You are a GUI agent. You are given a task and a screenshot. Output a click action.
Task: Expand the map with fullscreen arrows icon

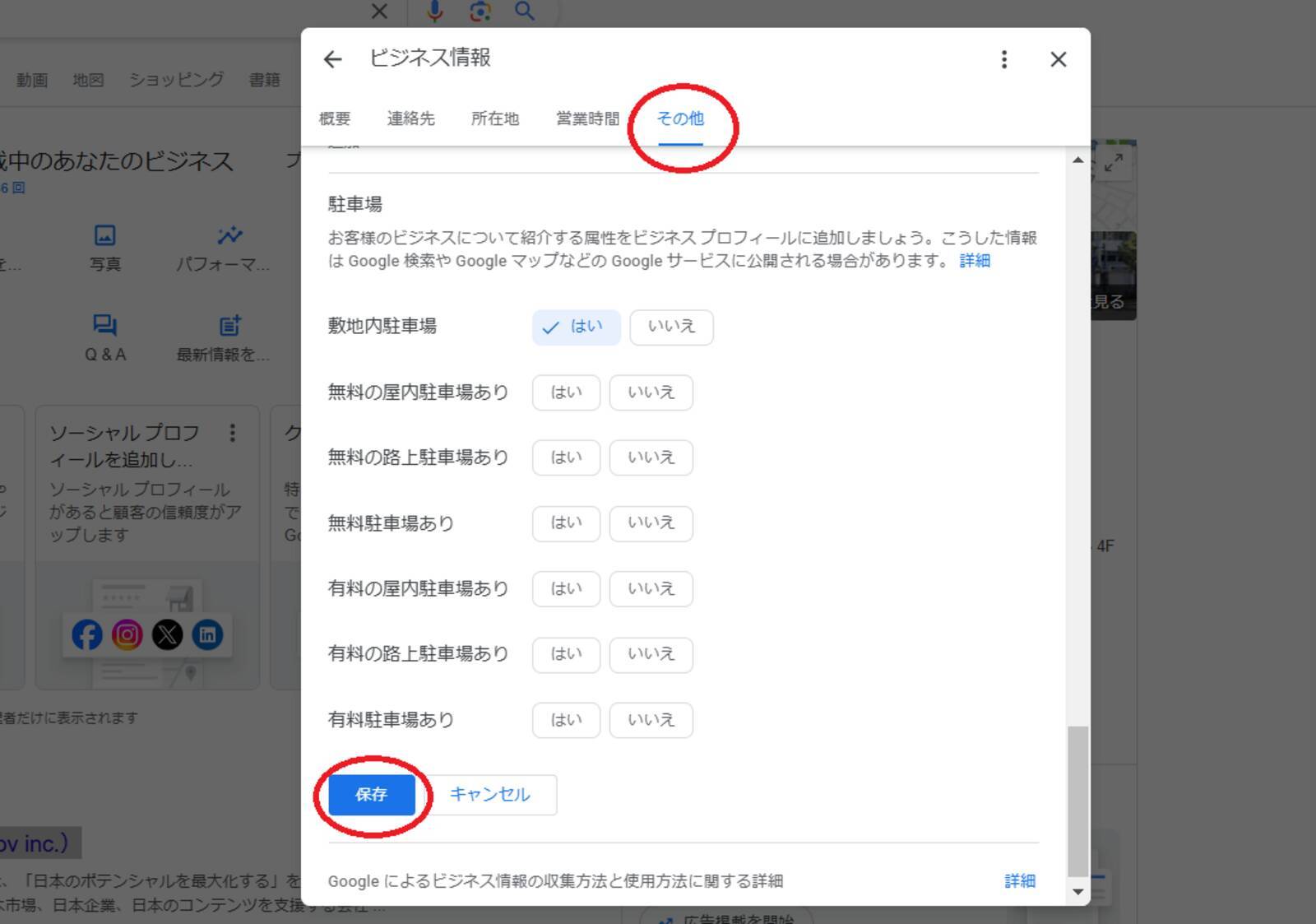[x=1114, y=163]
